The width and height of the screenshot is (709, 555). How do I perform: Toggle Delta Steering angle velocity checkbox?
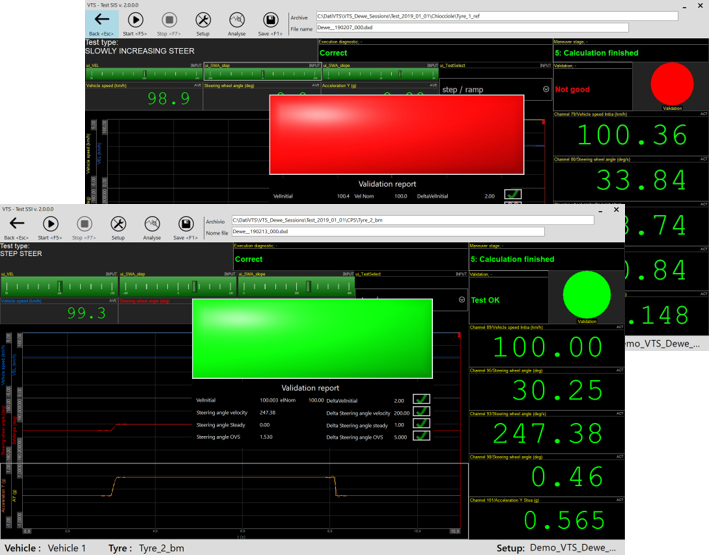(422, 412)
